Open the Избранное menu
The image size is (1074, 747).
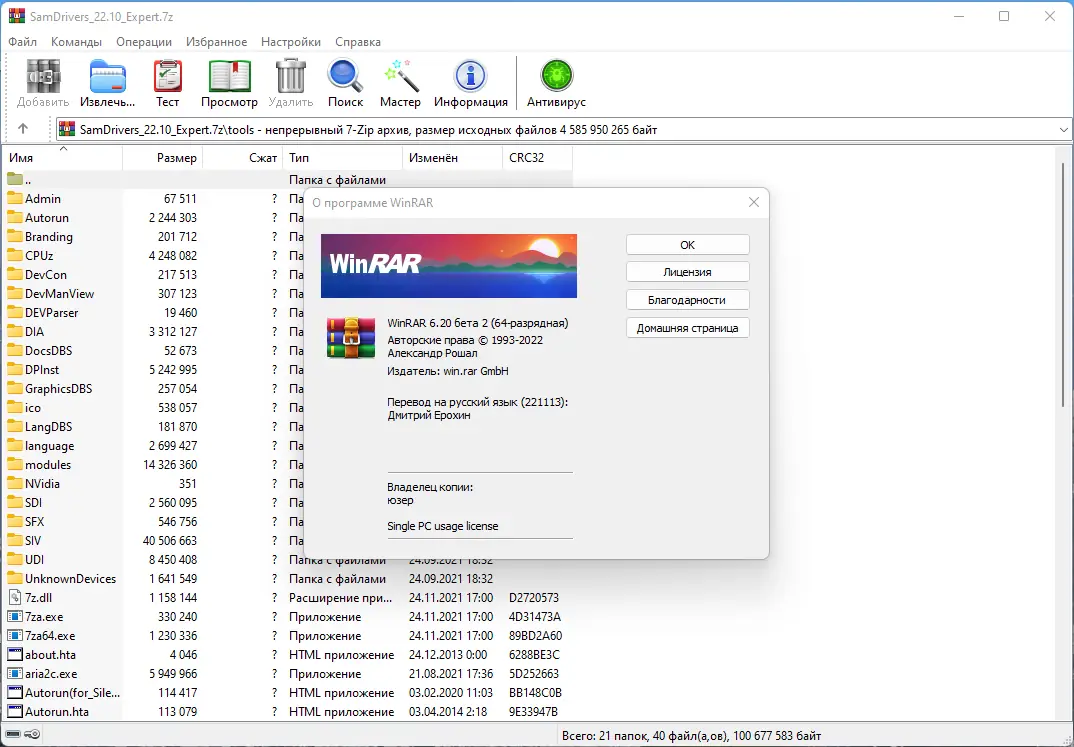point(216,42)
